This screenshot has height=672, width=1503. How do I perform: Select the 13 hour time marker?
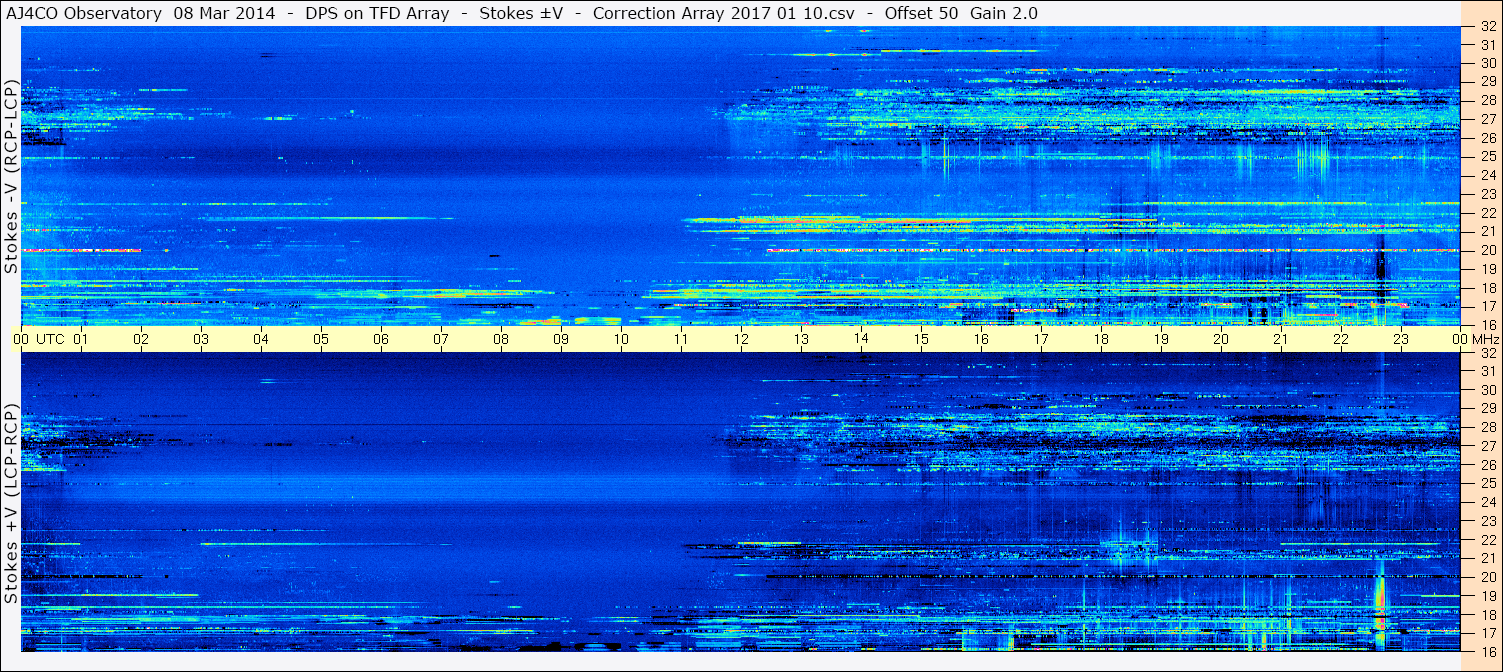801,339
